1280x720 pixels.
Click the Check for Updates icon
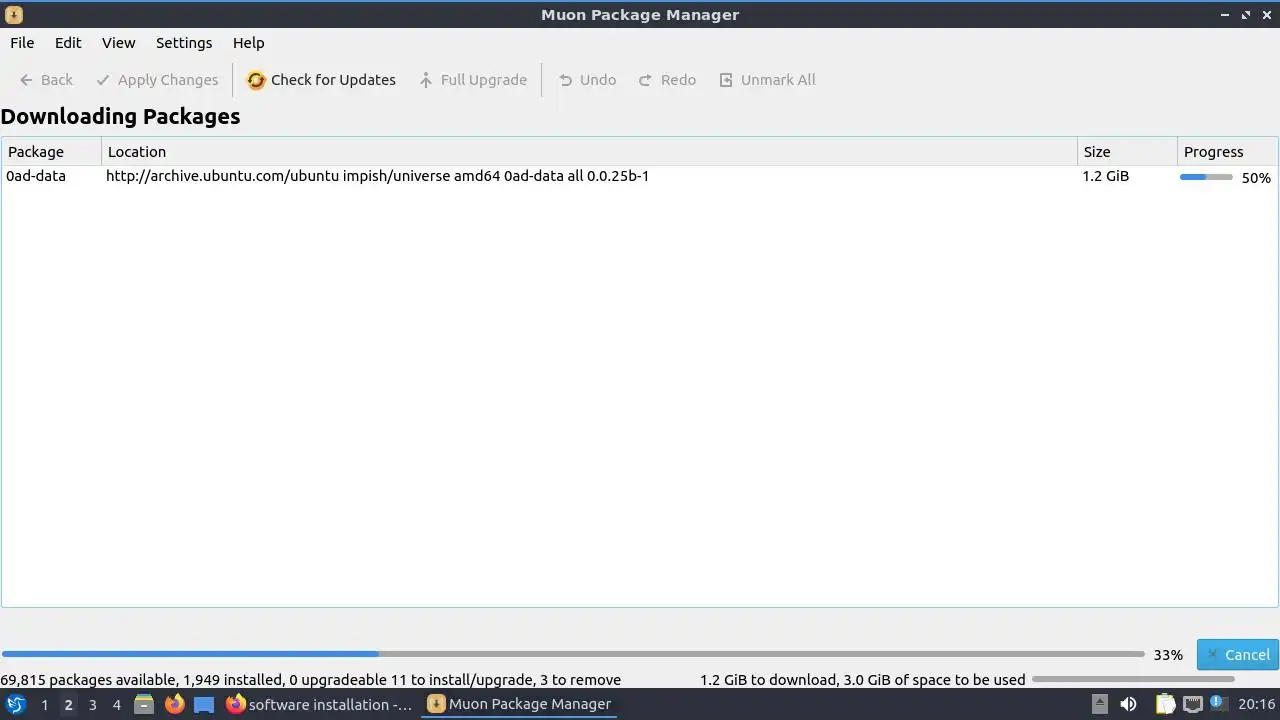257,80
